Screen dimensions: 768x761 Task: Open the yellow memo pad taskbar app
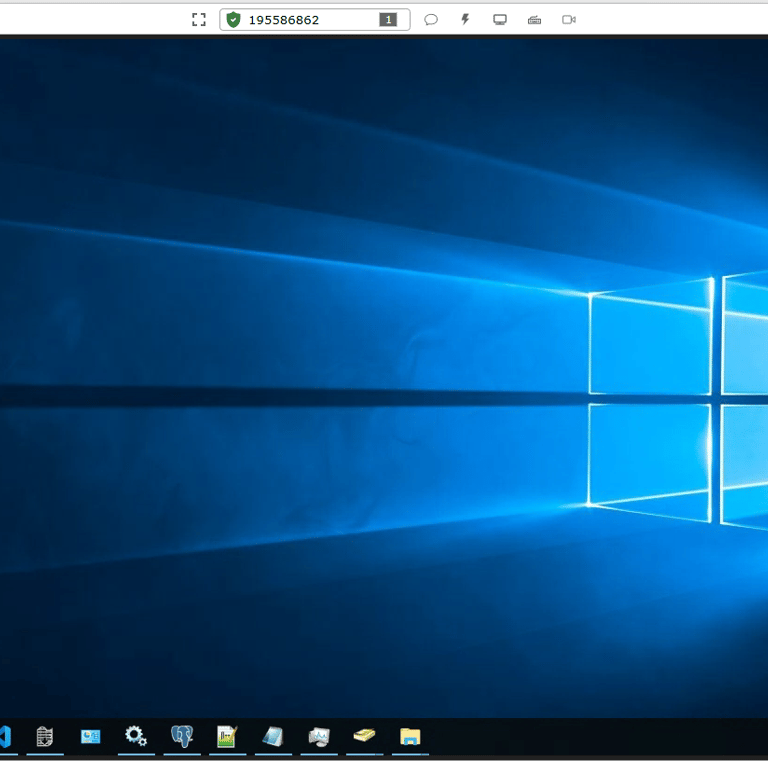(364, 736)
